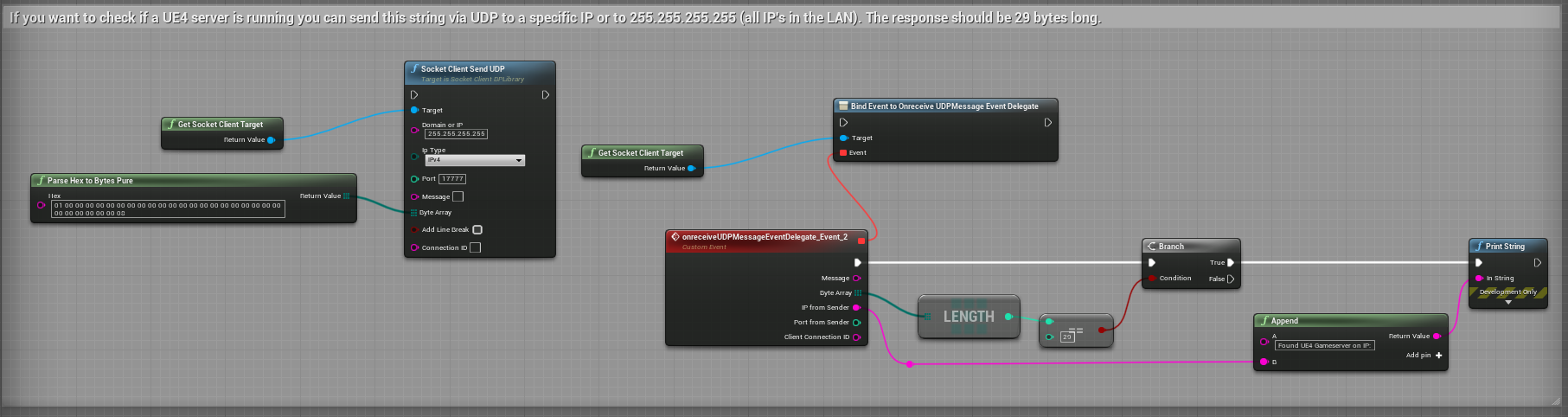Click the Branch node Condition pin

1151,279
